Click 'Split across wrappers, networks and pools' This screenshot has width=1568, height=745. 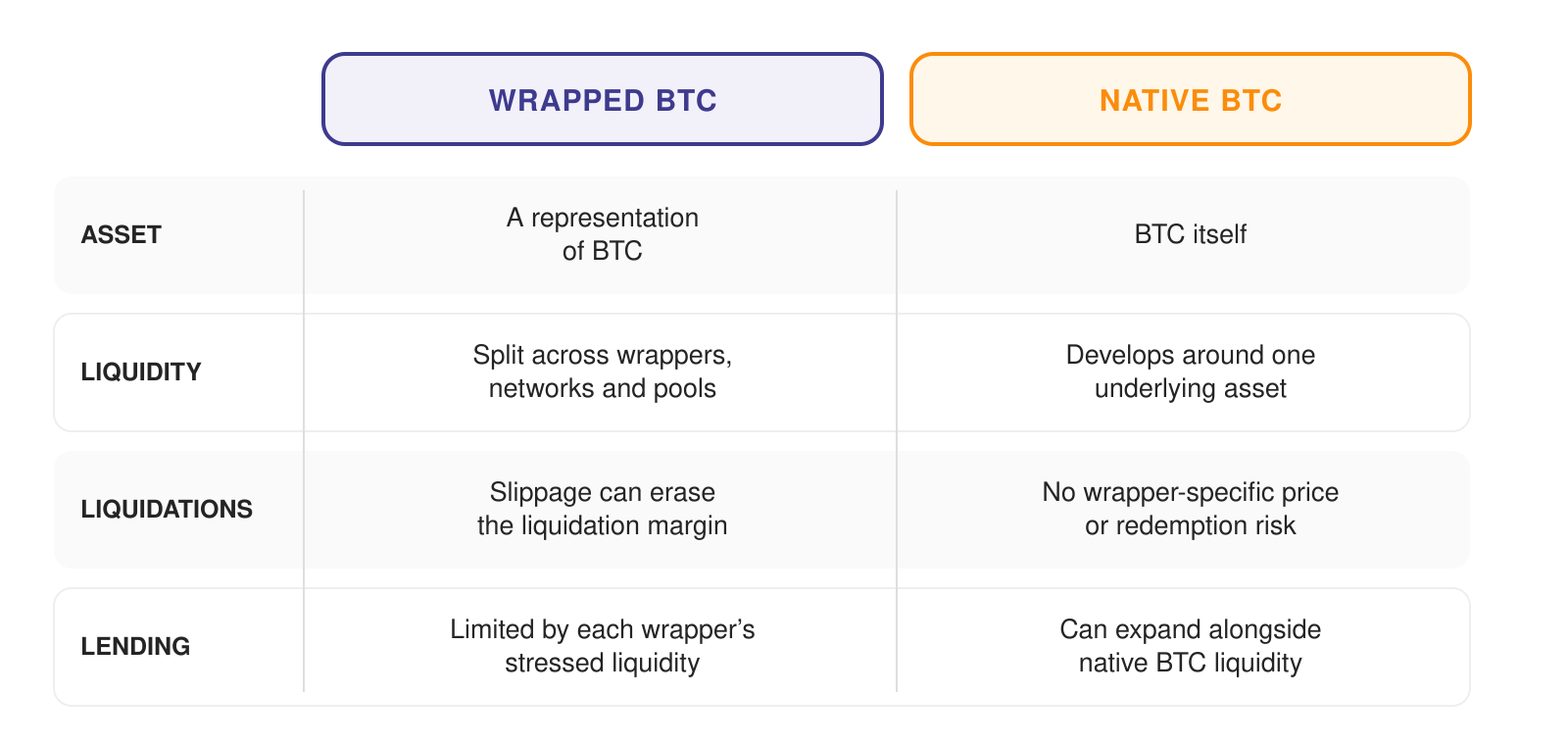603,372
